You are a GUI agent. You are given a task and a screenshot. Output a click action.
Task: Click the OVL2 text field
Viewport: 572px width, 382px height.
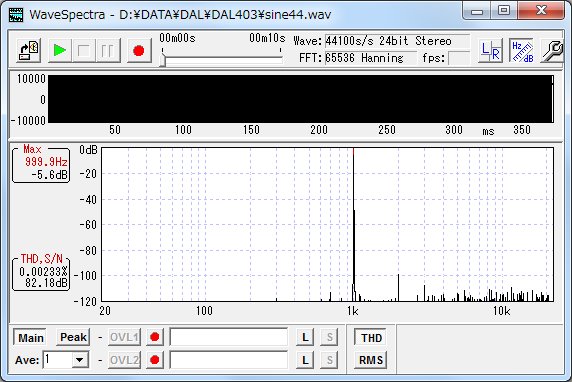coord(229,360)
